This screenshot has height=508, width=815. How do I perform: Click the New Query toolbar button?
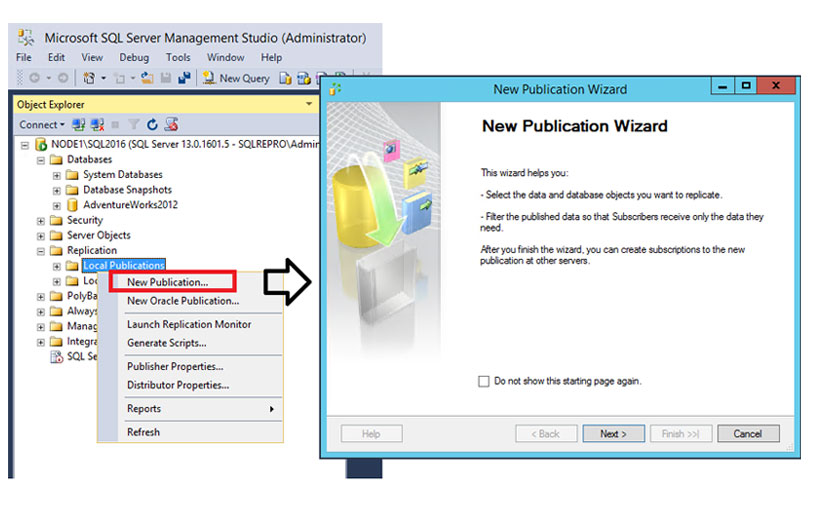236,79
